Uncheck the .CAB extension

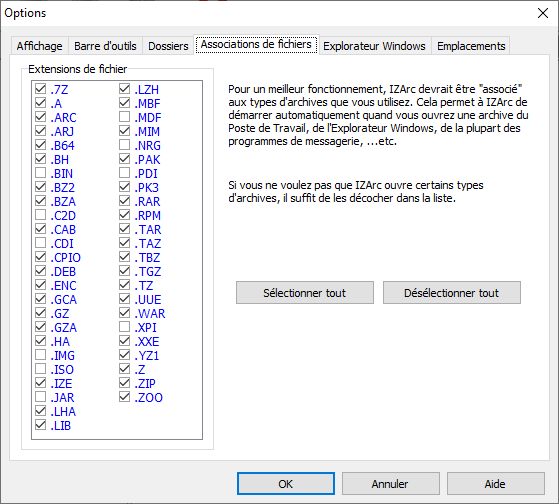(41, 229)
